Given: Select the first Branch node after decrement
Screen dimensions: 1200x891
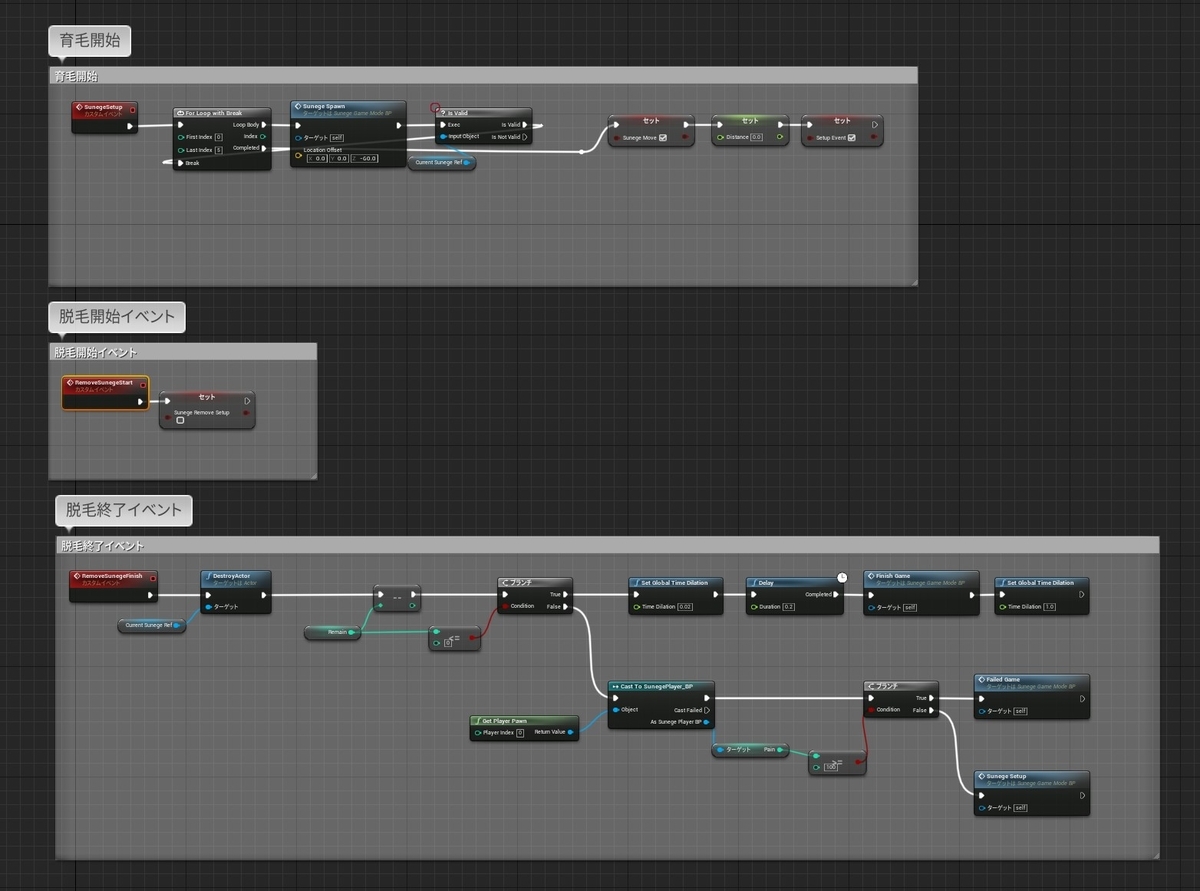Looking at the screenshot, I should click(535, 595).
